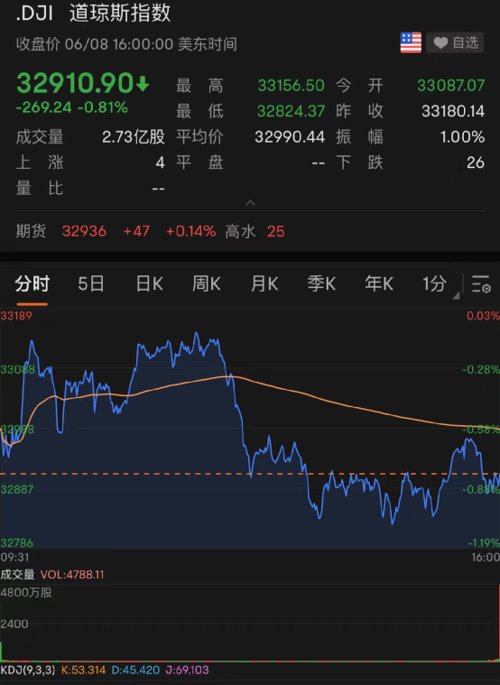The height and width of the screenshot is (685, 500).
Task: Open the 季K quarterly chart tab
Action: coord(321,284)
